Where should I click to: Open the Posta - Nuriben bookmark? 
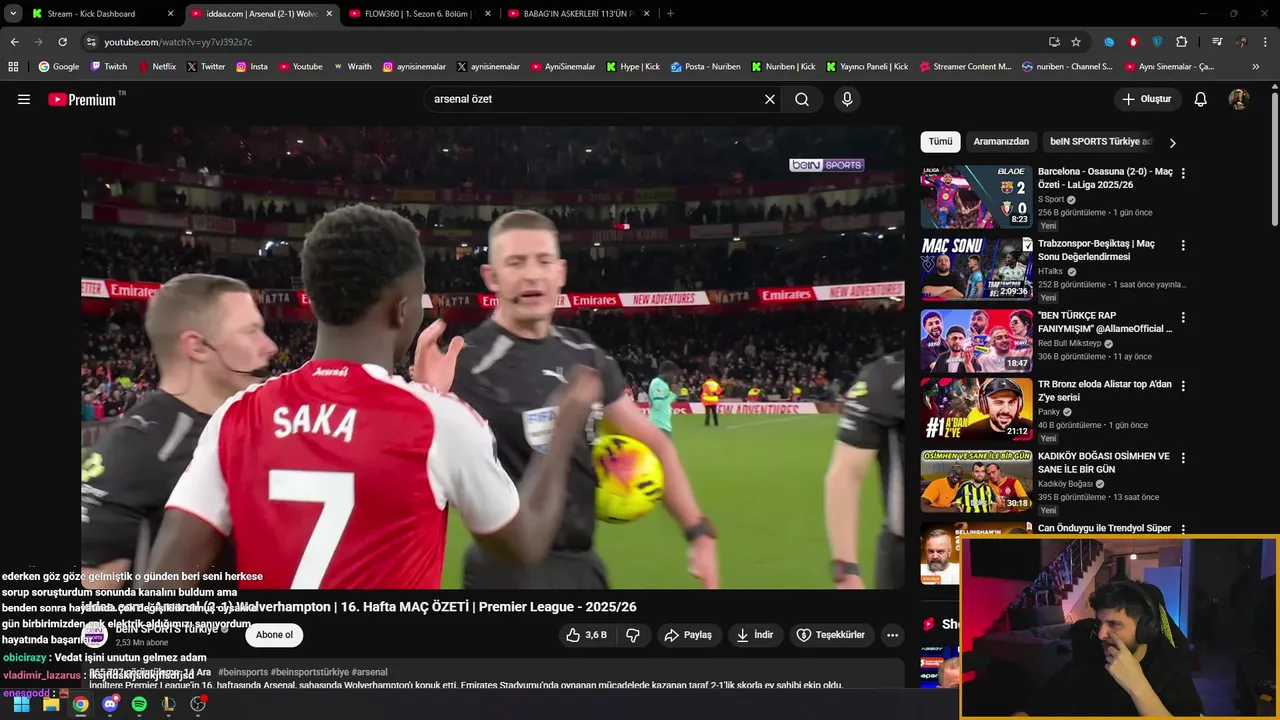coord(705,67)
